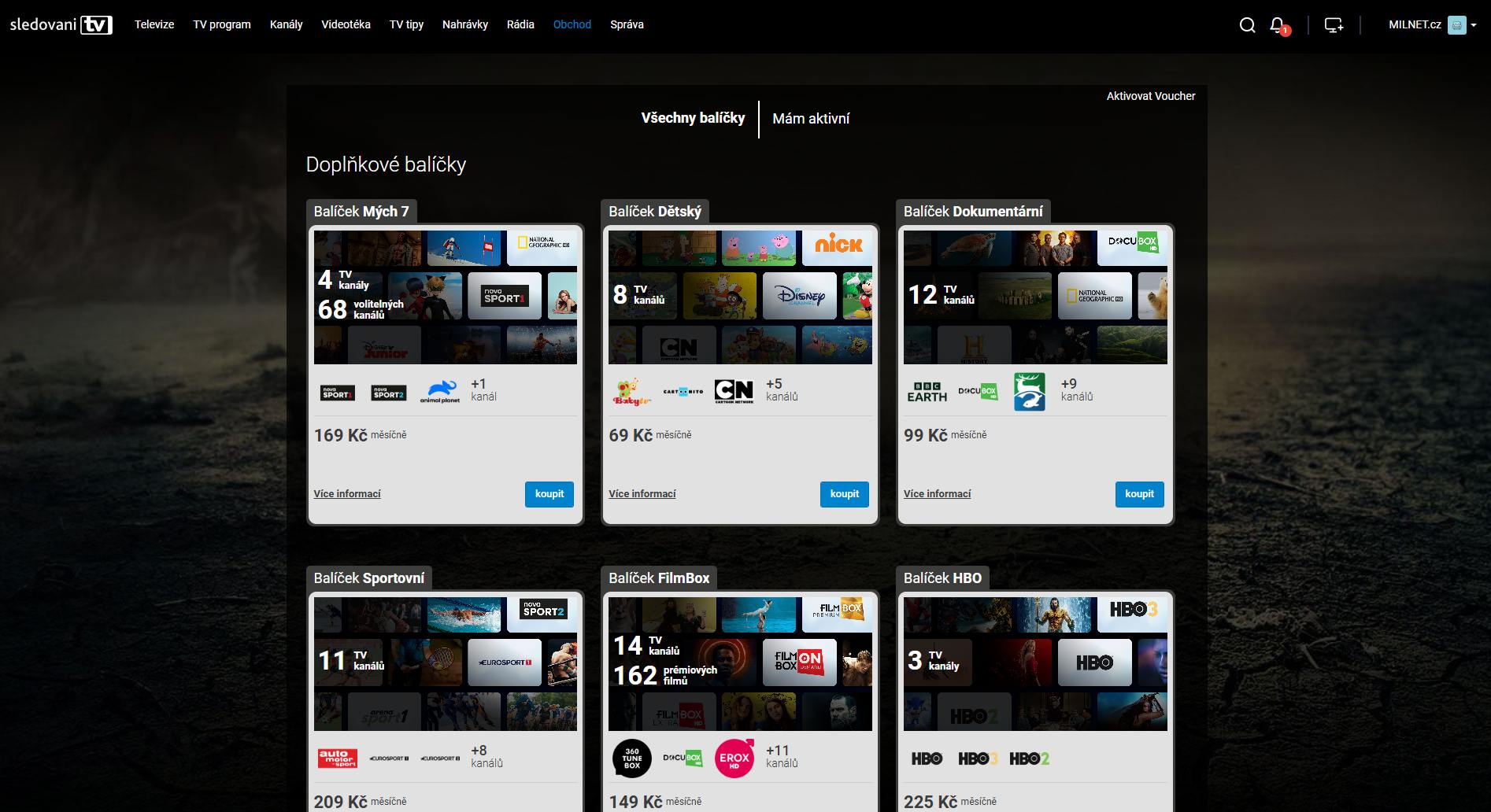Image resolution: width=1491 pixels, height=812 pixels.
Task: Open the Televize menu
Action: (x=154, y=24)
